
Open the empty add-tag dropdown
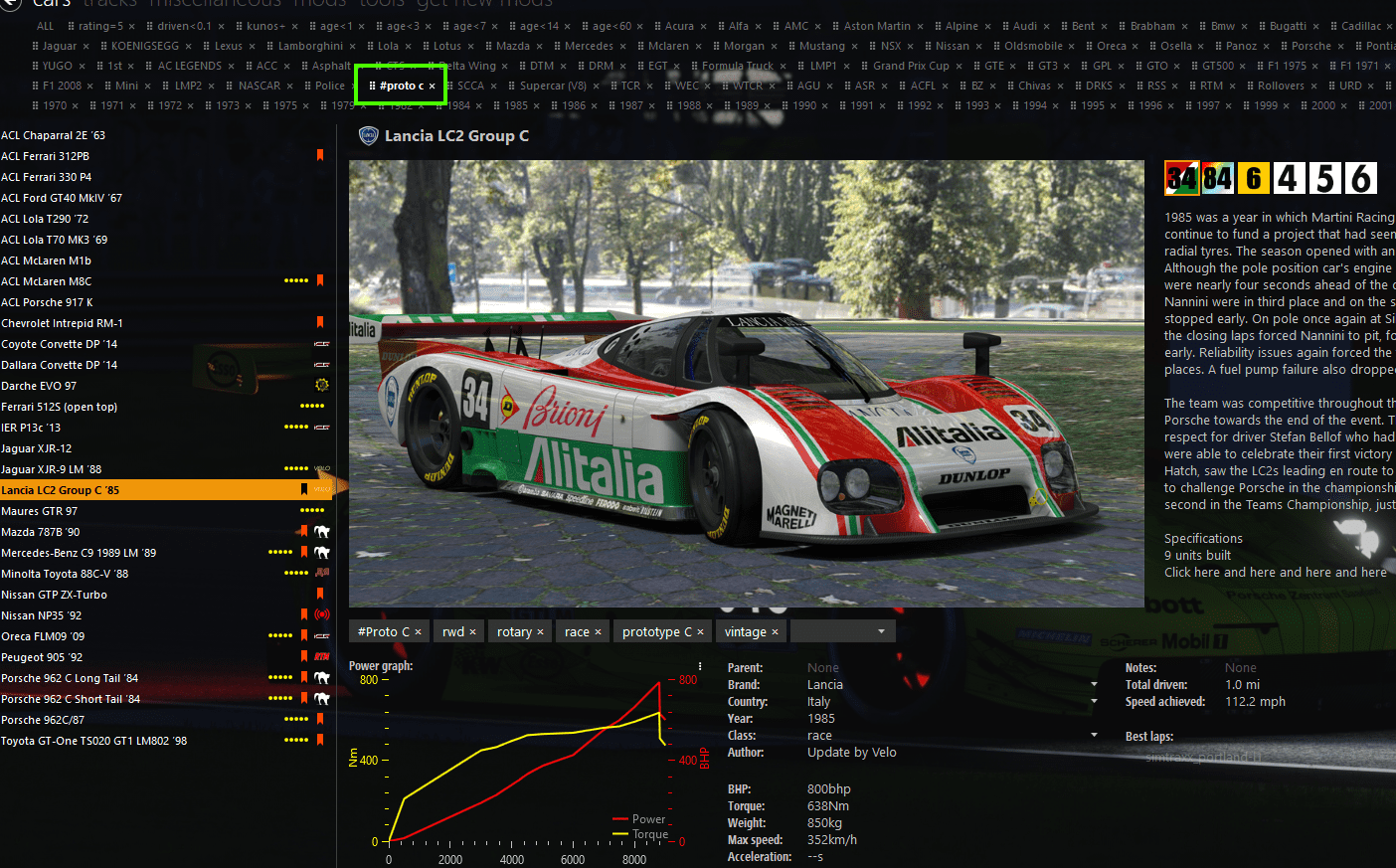(x=881, y=631)
